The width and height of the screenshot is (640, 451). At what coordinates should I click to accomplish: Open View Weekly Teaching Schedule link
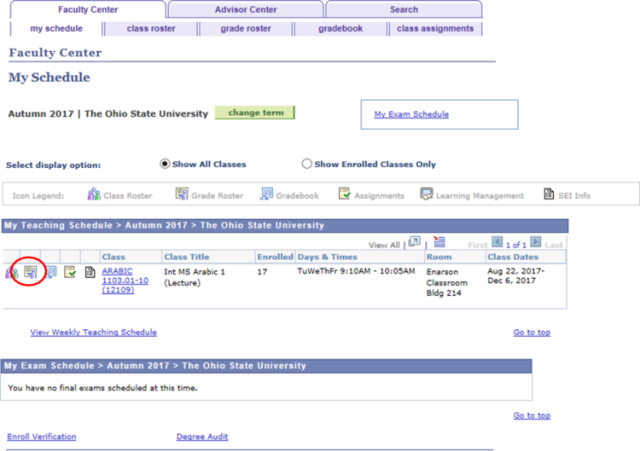pos(93,332)
